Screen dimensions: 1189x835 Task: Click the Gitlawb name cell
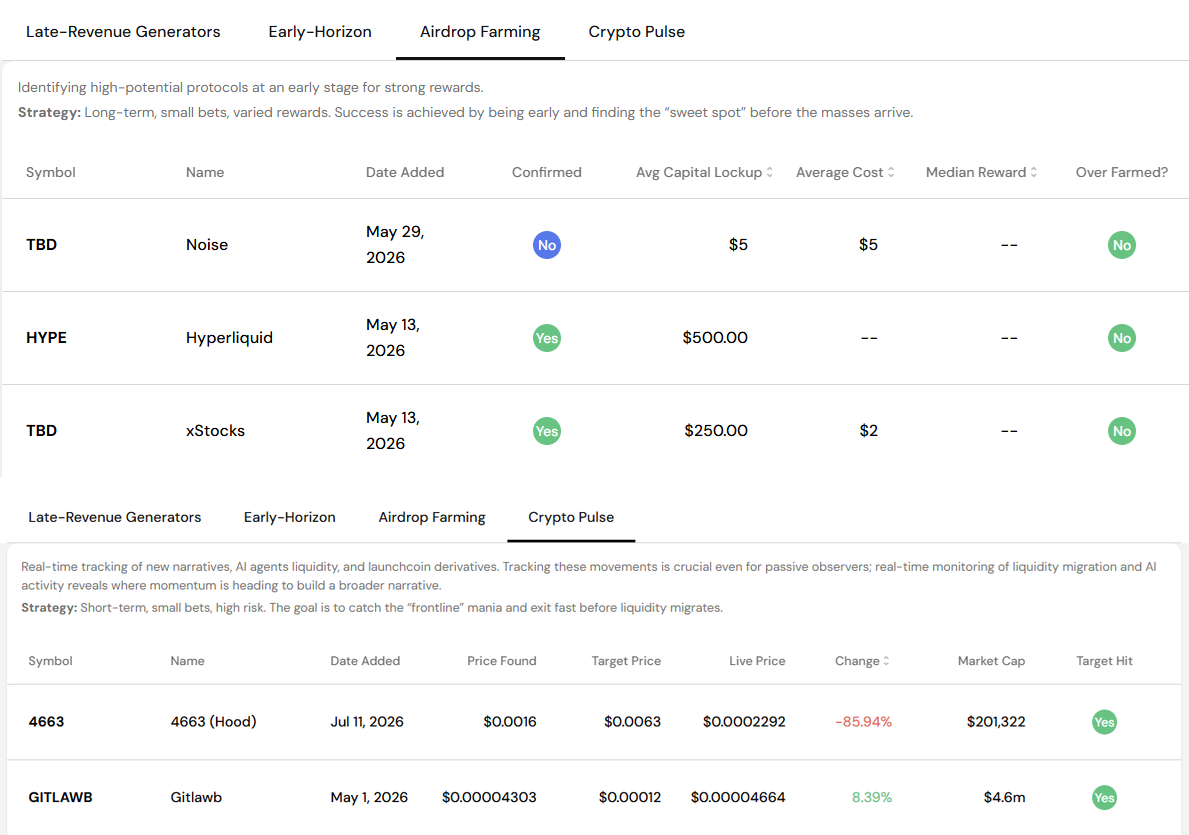click(x=196, y=797)
